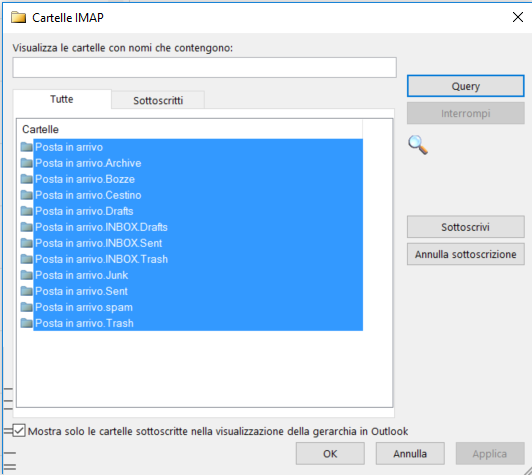532x475 pixels.
Task: Toggle Mostra solo le cartelle sottoscritte checkbox
Action: (x=19, y=431)
